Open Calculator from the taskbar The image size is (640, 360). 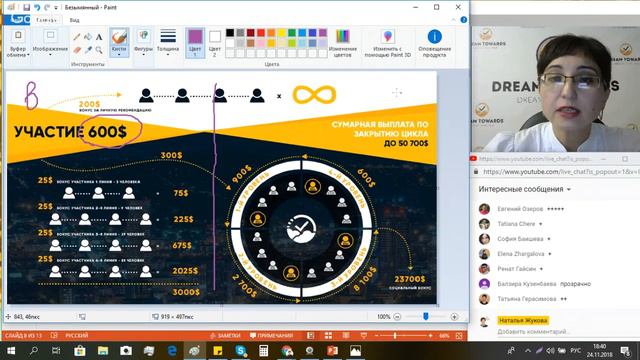(x=264, y=351)
